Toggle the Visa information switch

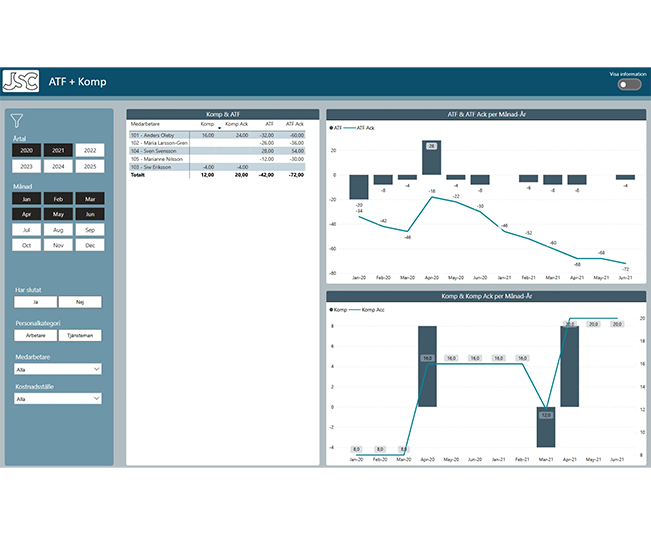[629, 85]
